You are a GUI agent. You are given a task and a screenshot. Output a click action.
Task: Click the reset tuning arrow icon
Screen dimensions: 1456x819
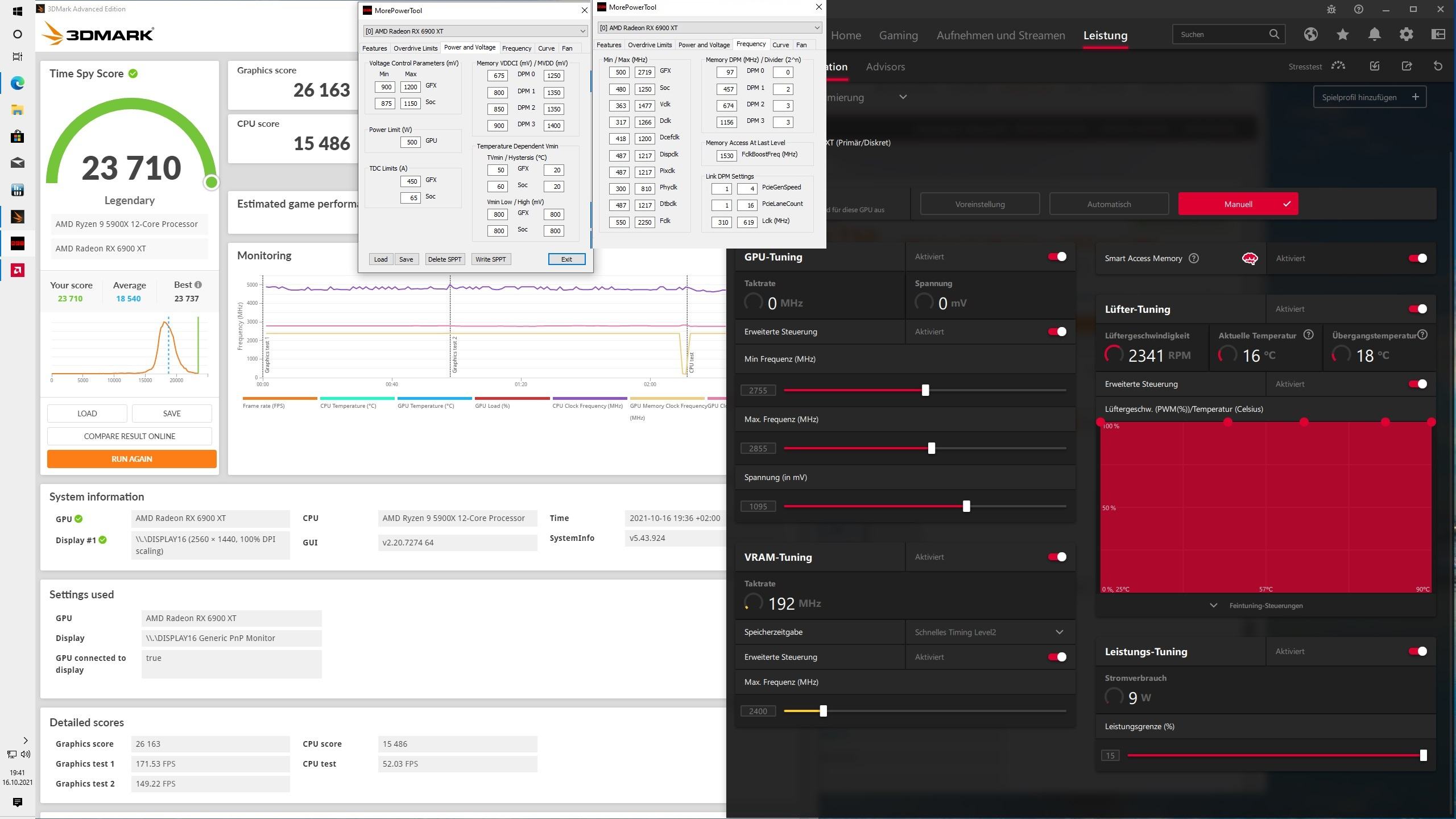[1438, 67]
